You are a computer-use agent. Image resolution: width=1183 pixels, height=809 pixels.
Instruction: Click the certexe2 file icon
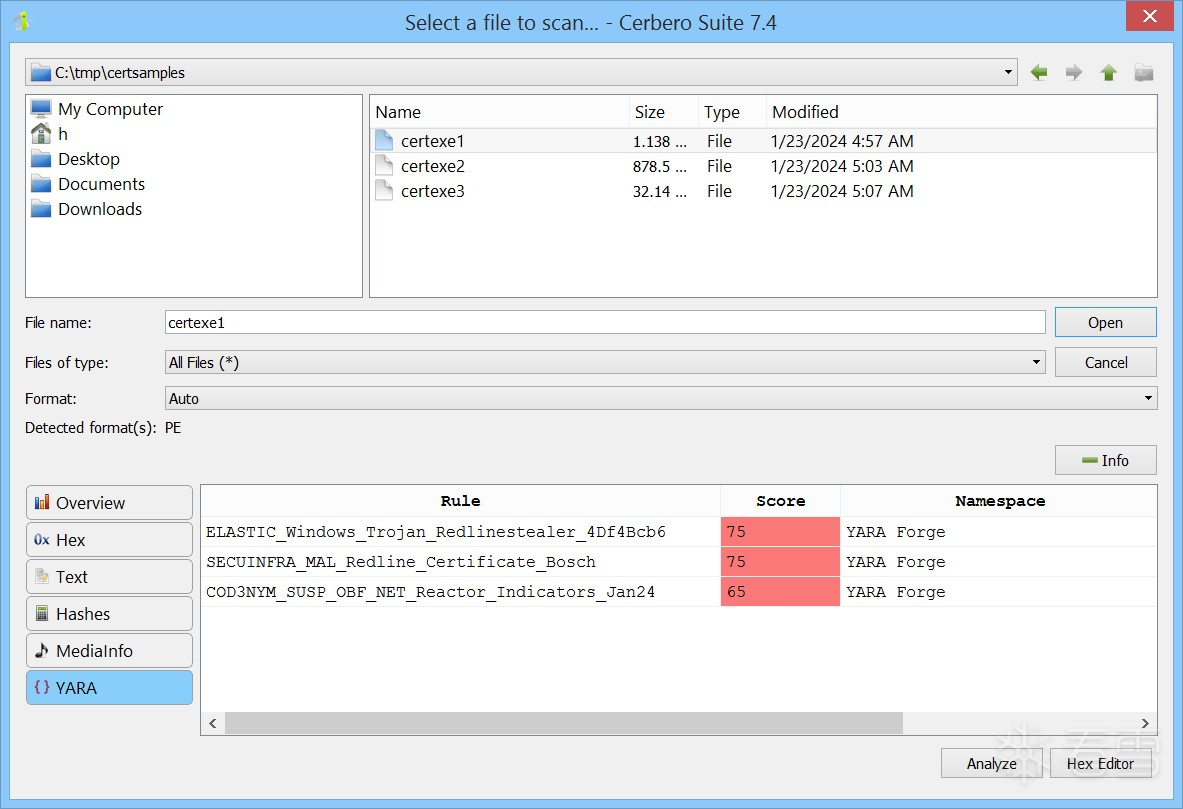click(x=384, y=165)
